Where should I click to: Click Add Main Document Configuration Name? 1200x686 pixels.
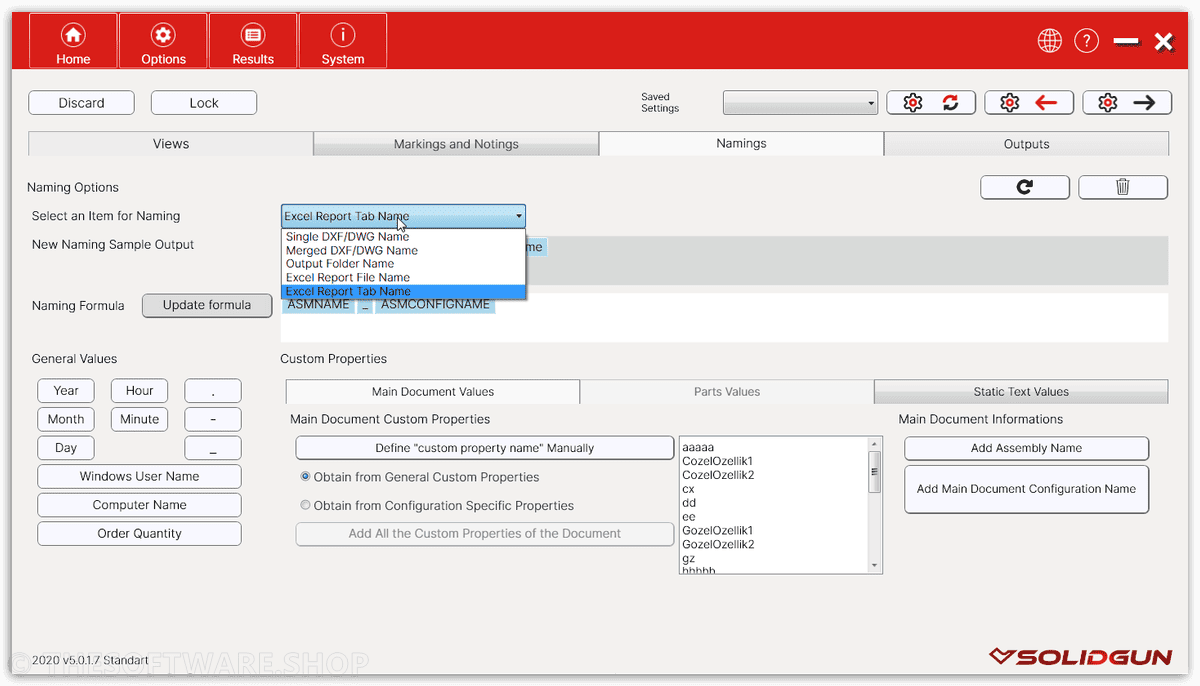tap(1026, 489)
